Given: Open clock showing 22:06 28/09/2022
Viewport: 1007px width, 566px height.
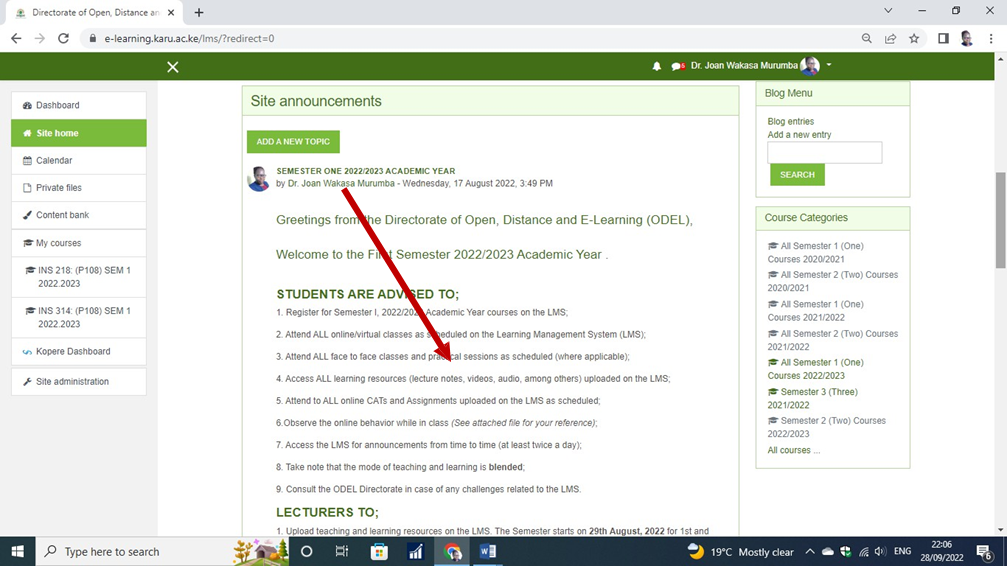Looking at the screenshot, I should click(x=941, y=551).
